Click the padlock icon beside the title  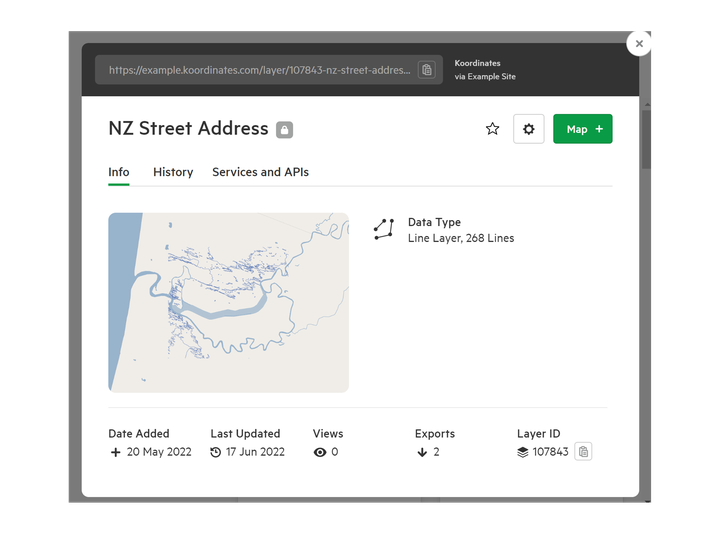285,130
